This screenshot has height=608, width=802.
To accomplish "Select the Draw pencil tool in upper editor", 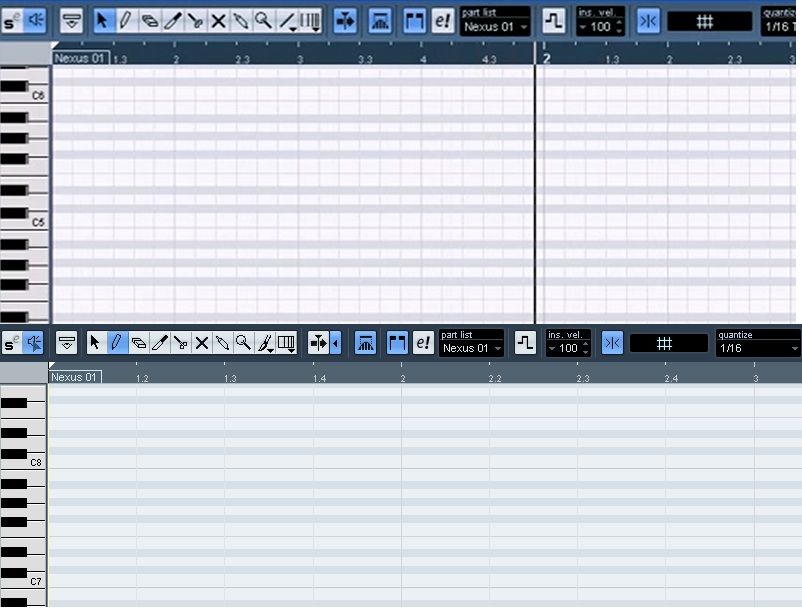I will click(x=125, y=19).
